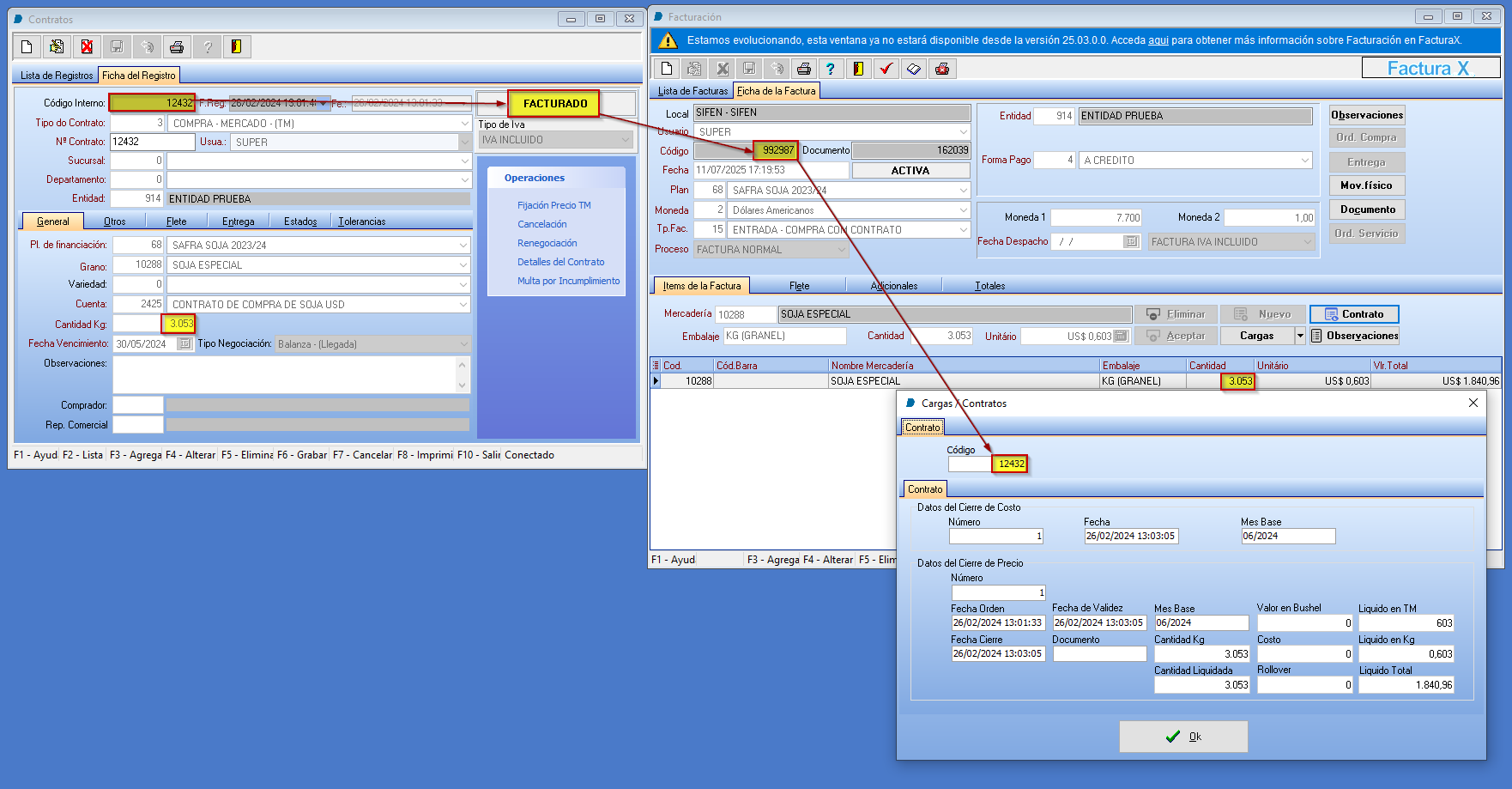Open Grano dropdown showing SOJA ESPECIAL
The image size is (1512, 789).
[464, 265]
